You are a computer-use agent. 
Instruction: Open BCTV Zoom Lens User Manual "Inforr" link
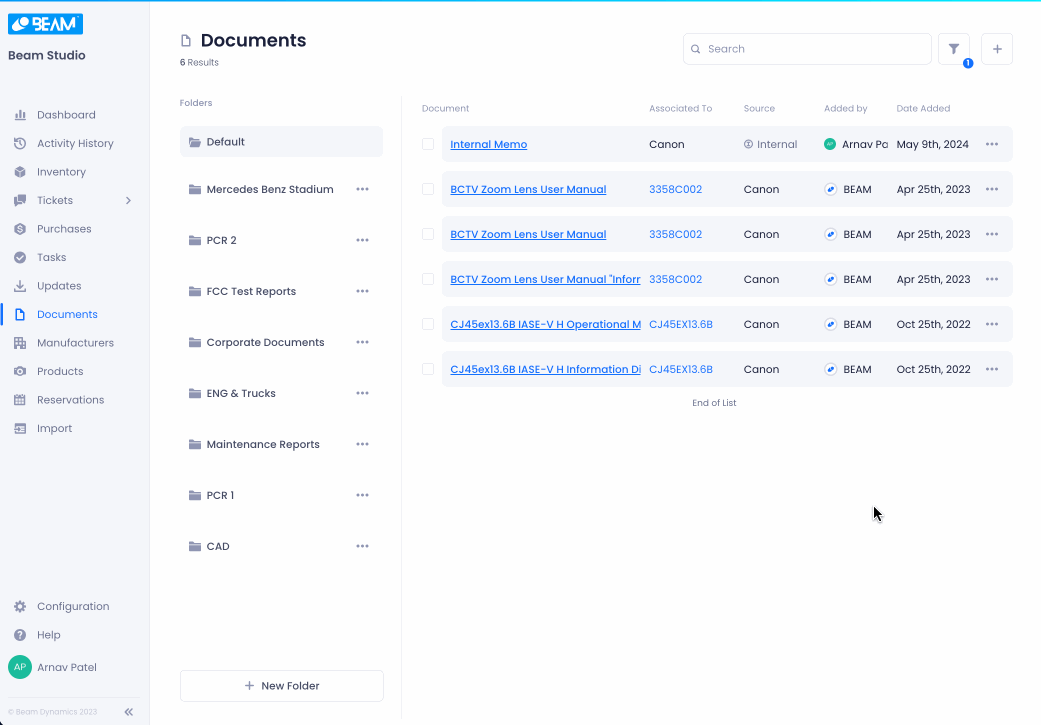546,280
